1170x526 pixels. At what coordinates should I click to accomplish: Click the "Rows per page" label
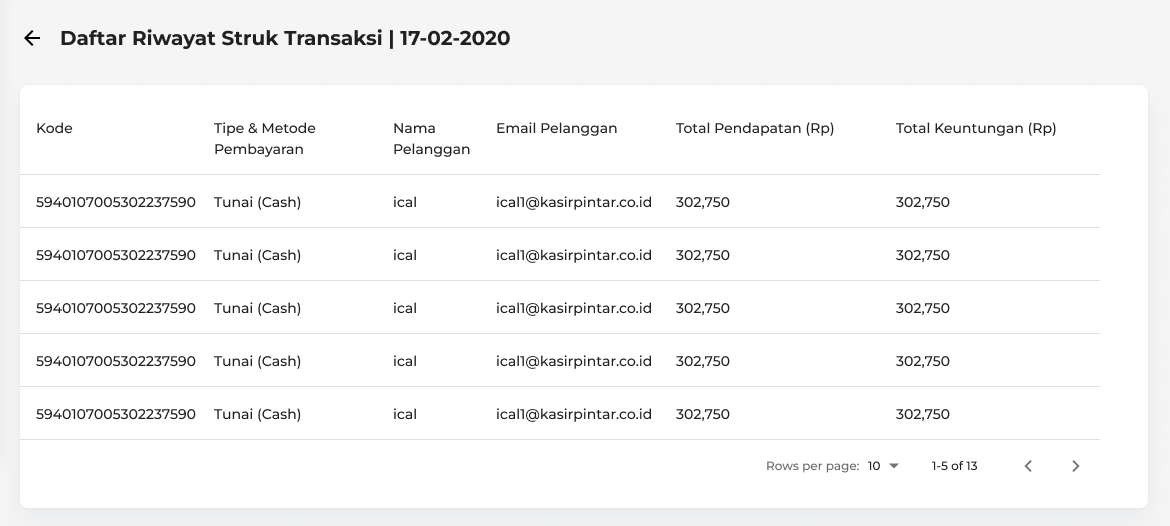click(x=812, y=466)
